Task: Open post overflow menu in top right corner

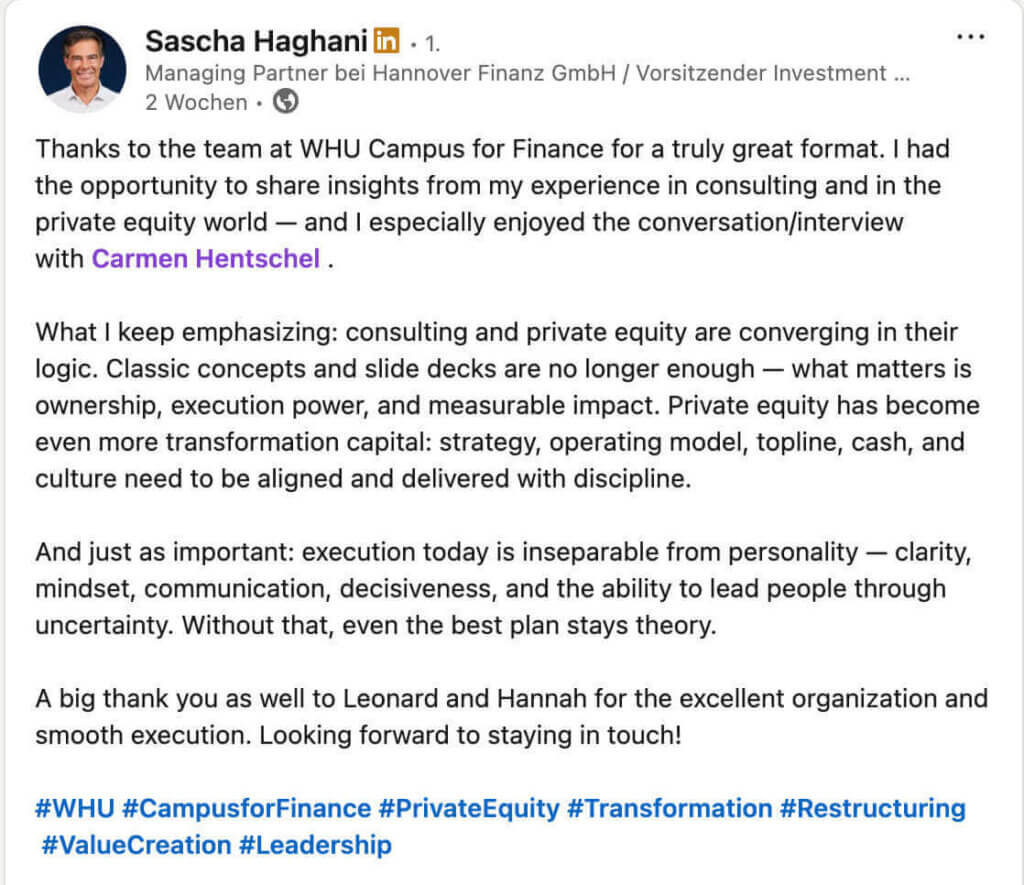Action: [971, 35]
